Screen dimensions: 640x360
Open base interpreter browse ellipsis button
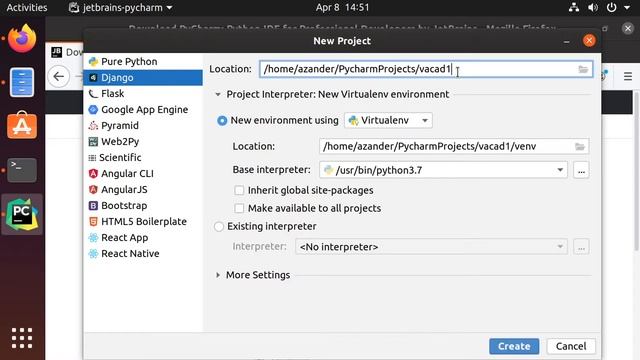pos(581,170)
